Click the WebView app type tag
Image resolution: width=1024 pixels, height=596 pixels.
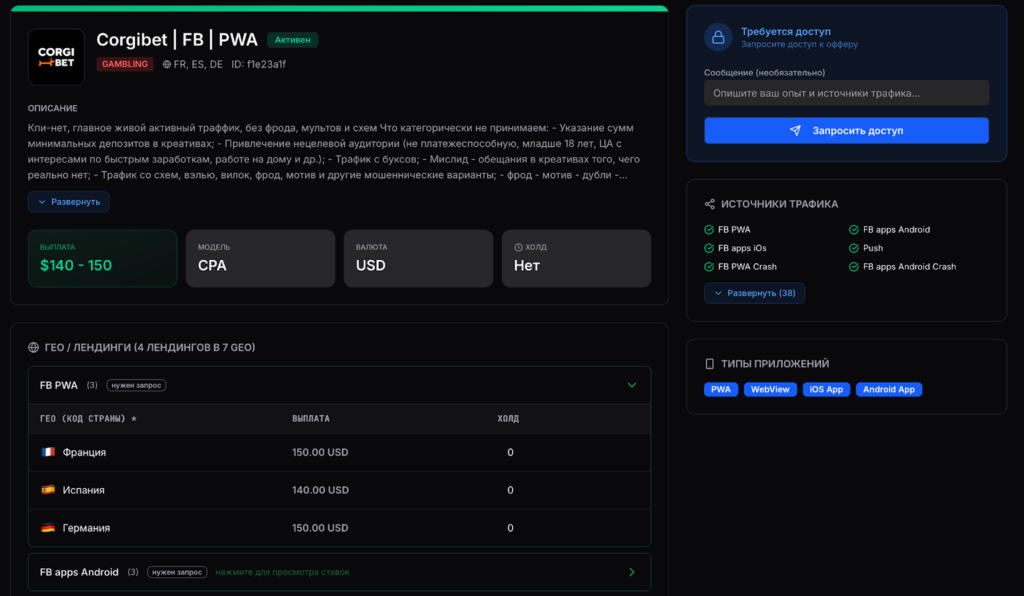point(770,389)
